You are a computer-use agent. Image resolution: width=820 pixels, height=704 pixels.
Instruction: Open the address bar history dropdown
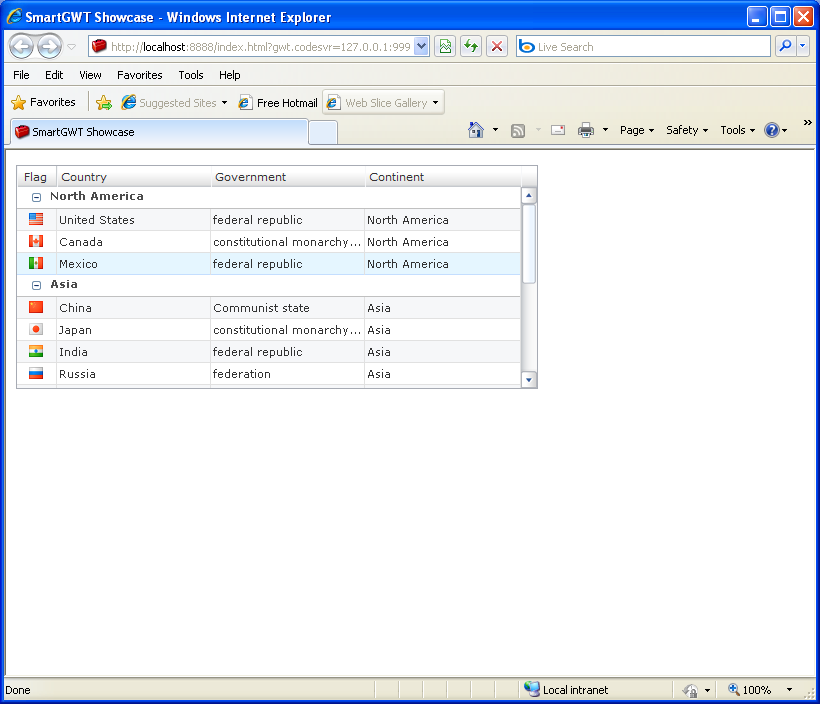coord(422,47)
